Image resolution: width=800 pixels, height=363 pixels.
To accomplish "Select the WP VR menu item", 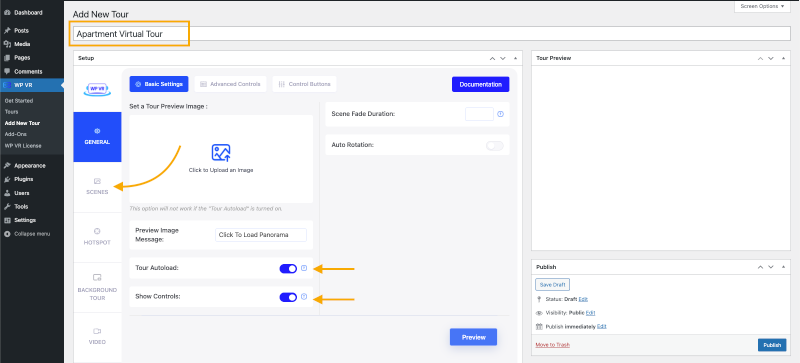I will click(32, 85).
